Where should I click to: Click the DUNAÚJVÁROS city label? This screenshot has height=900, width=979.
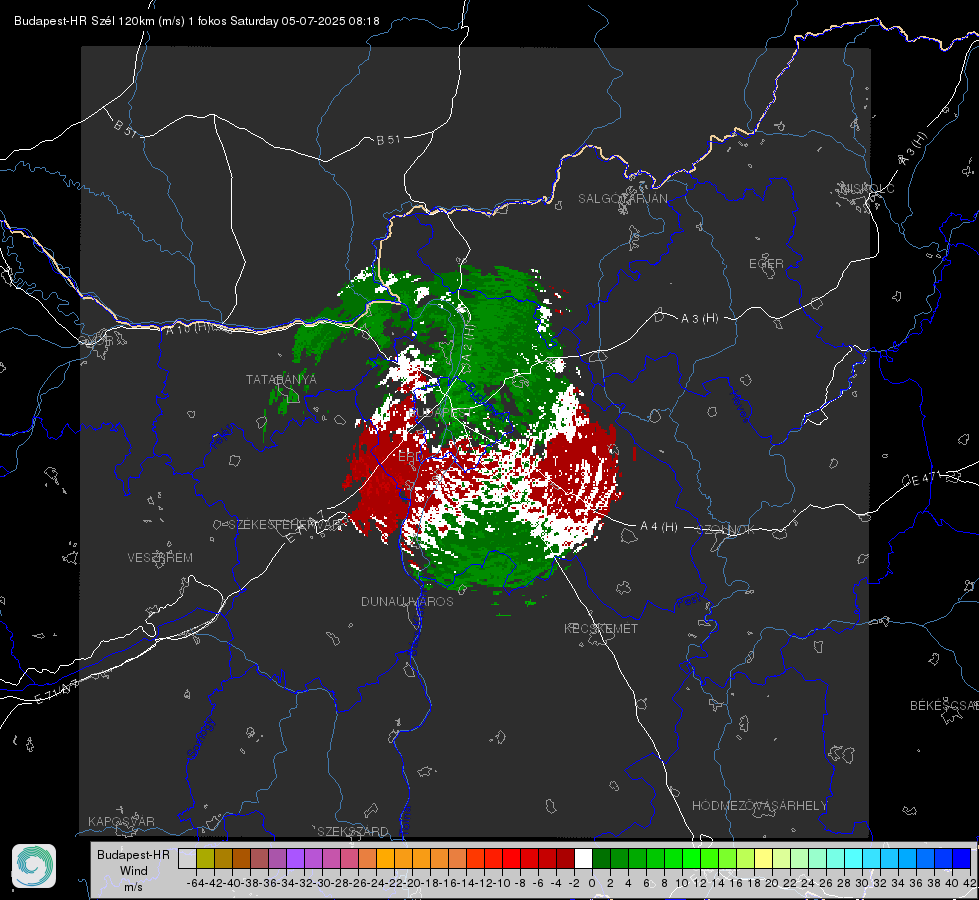(407, 601)
